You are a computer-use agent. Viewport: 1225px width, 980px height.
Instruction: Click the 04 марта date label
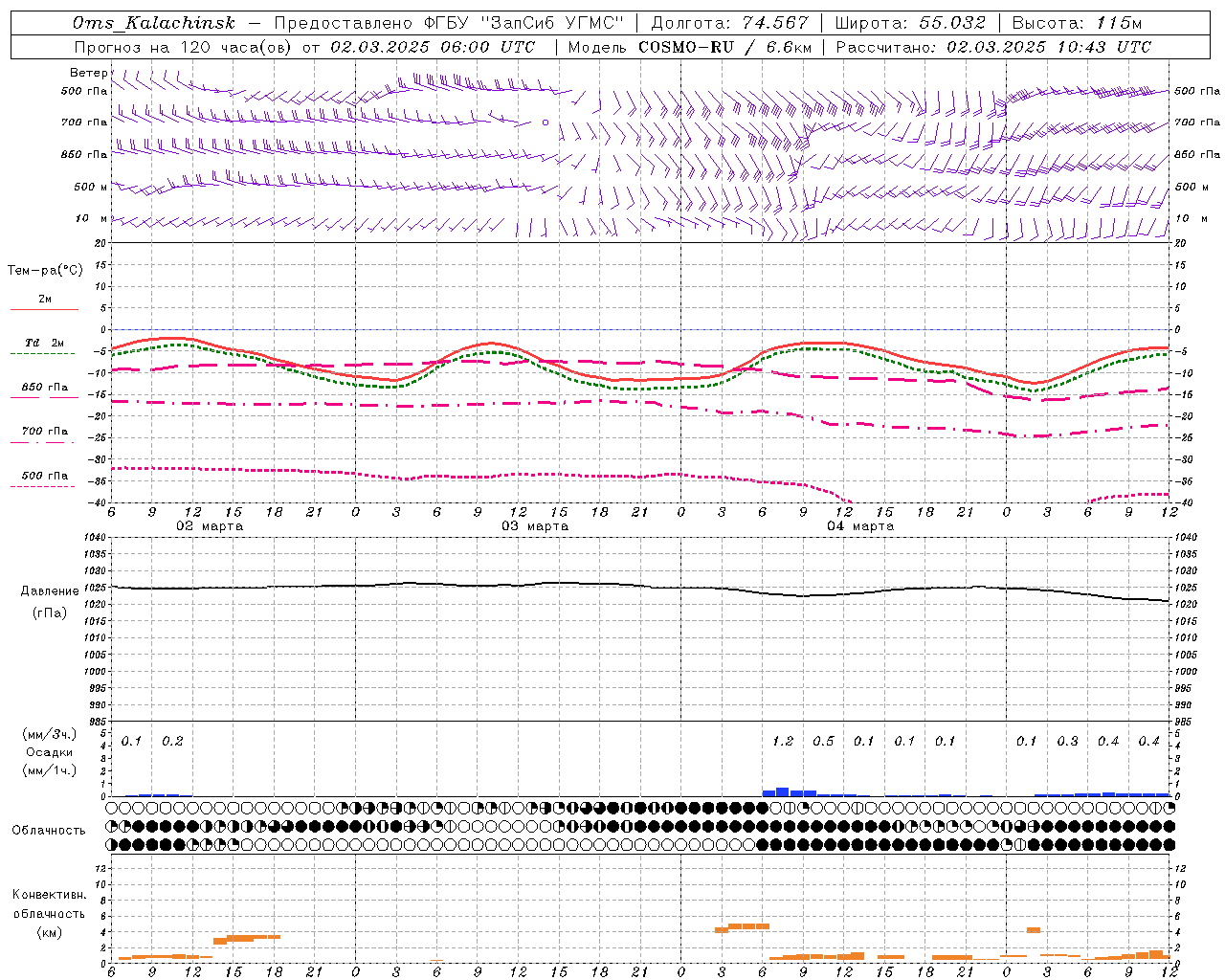point(860,526)
